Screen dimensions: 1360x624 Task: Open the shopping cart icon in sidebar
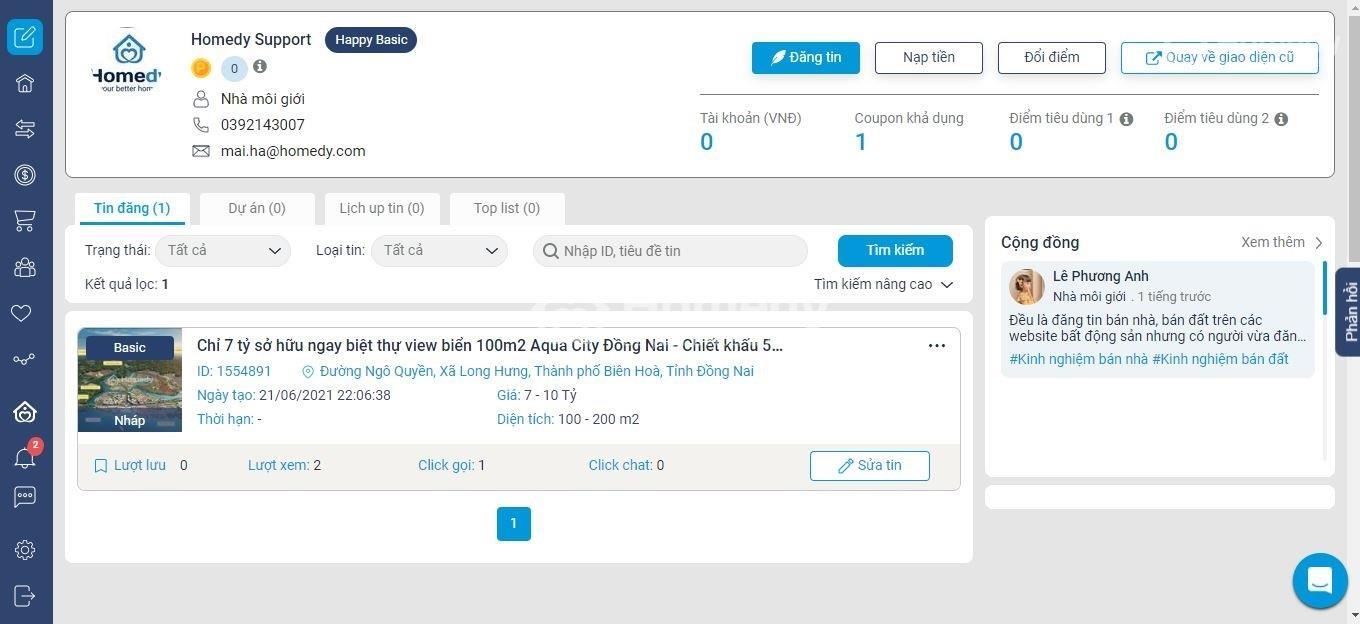(x=25, y=221)
